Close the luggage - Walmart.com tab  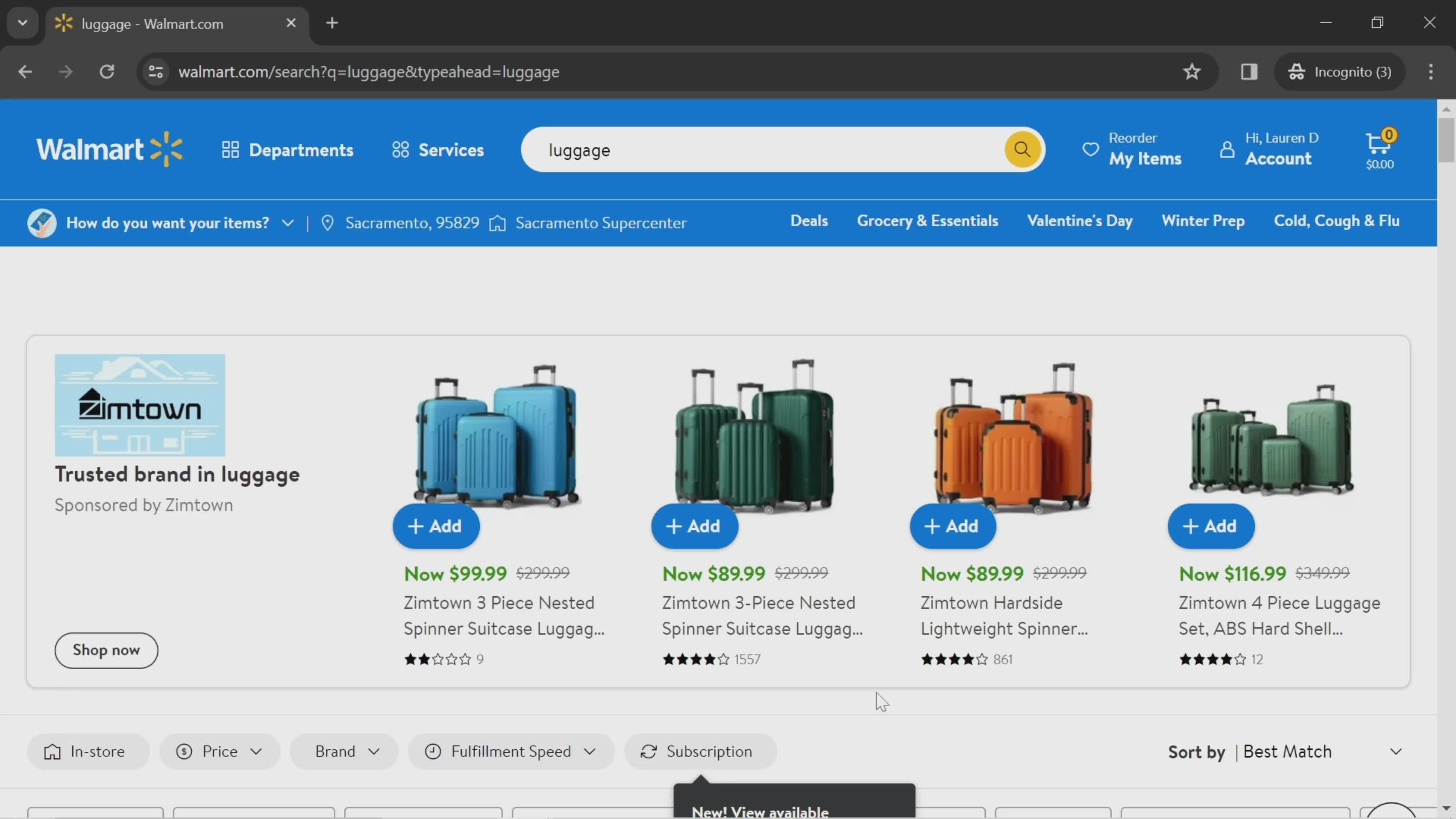click(x=291, y=23)
